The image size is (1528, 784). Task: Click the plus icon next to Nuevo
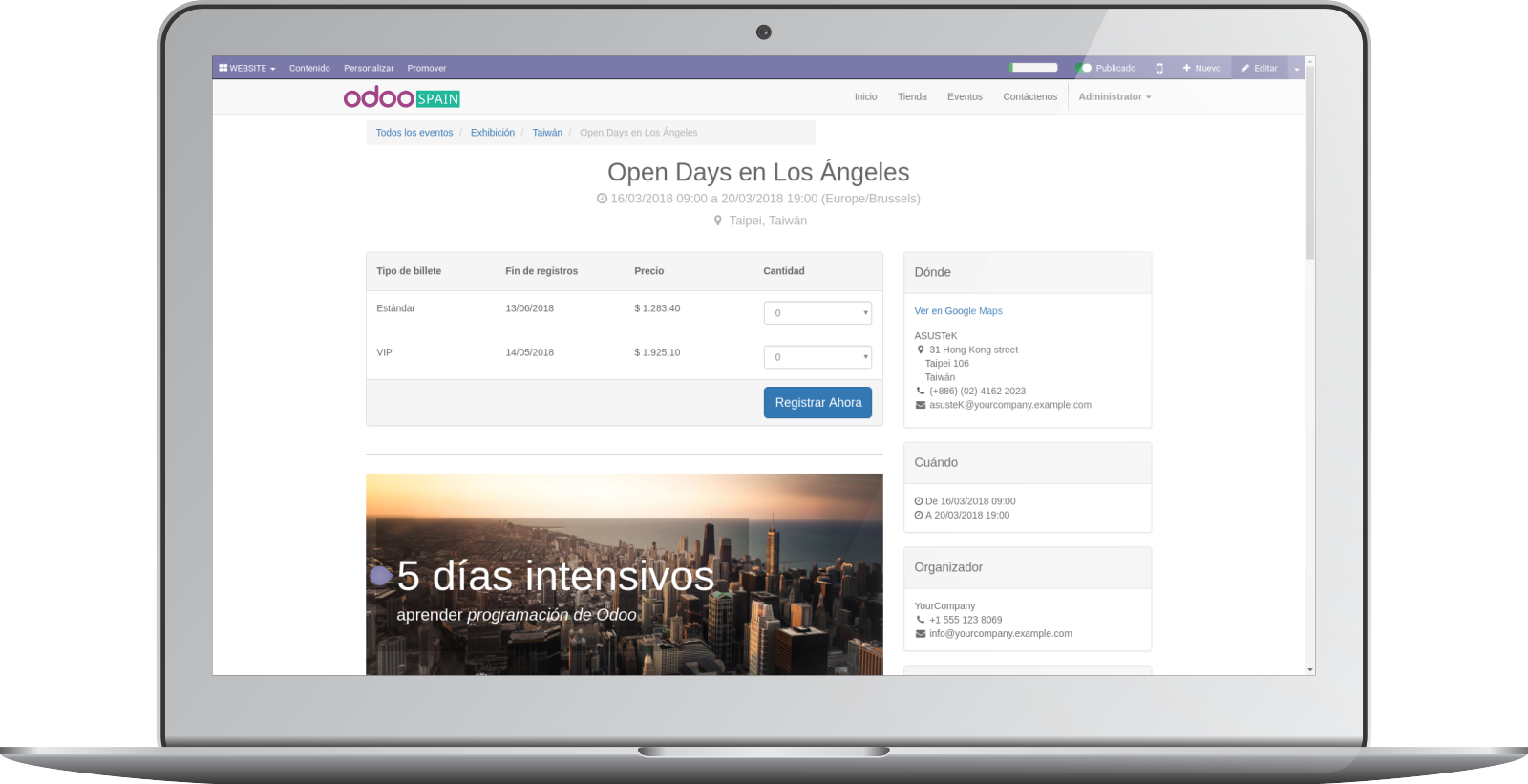tap(1186, 68)
